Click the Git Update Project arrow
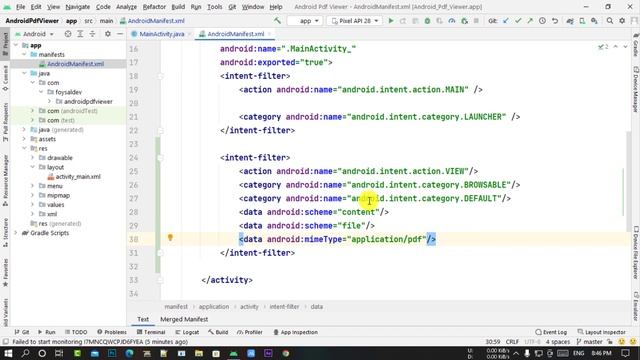Image resolution: width=640 pixels, height=360 pixels. coord(505,21)
